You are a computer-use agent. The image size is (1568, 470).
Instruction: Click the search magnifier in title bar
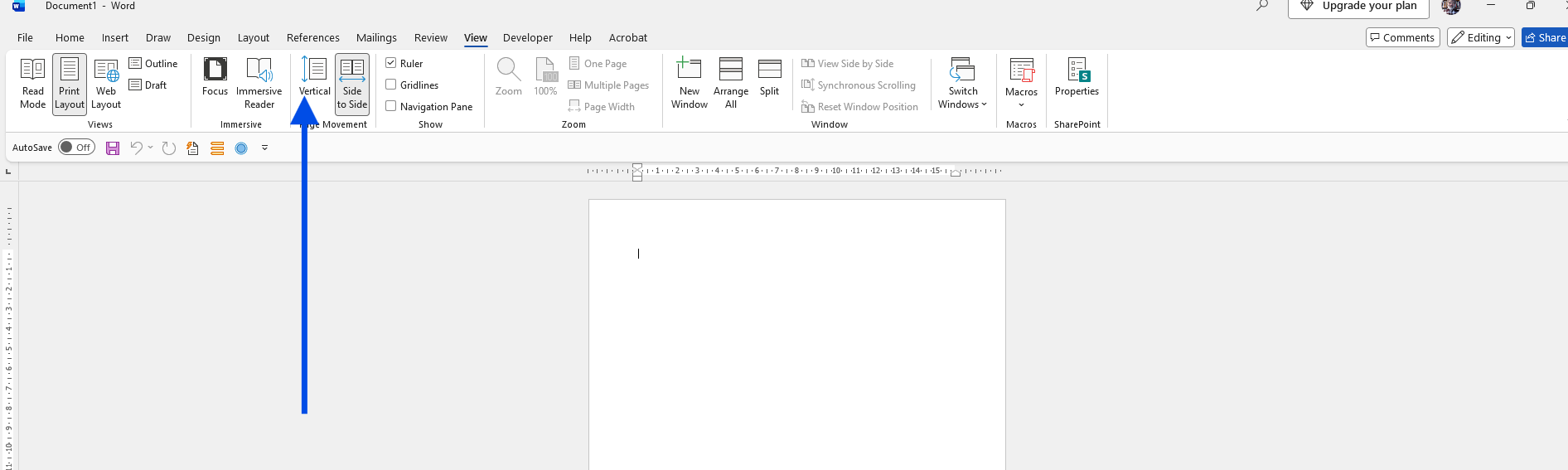point(1262,6)
